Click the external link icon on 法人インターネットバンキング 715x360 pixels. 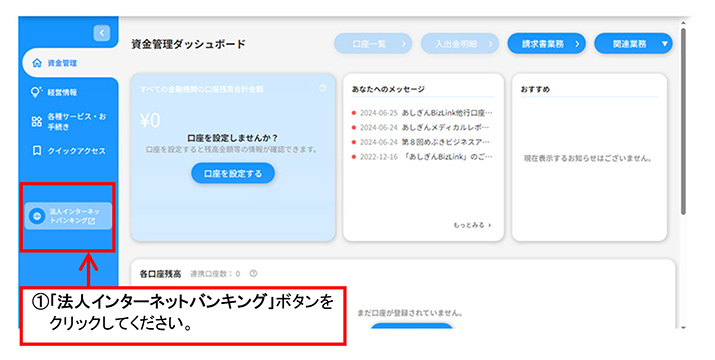(x=92, y=221)
